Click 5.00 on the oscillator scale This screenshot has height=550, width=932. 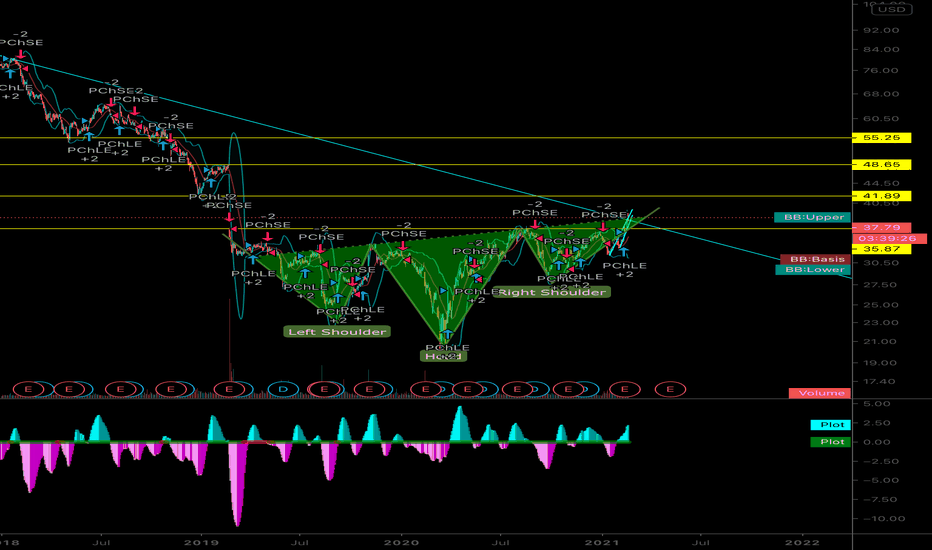879,404
